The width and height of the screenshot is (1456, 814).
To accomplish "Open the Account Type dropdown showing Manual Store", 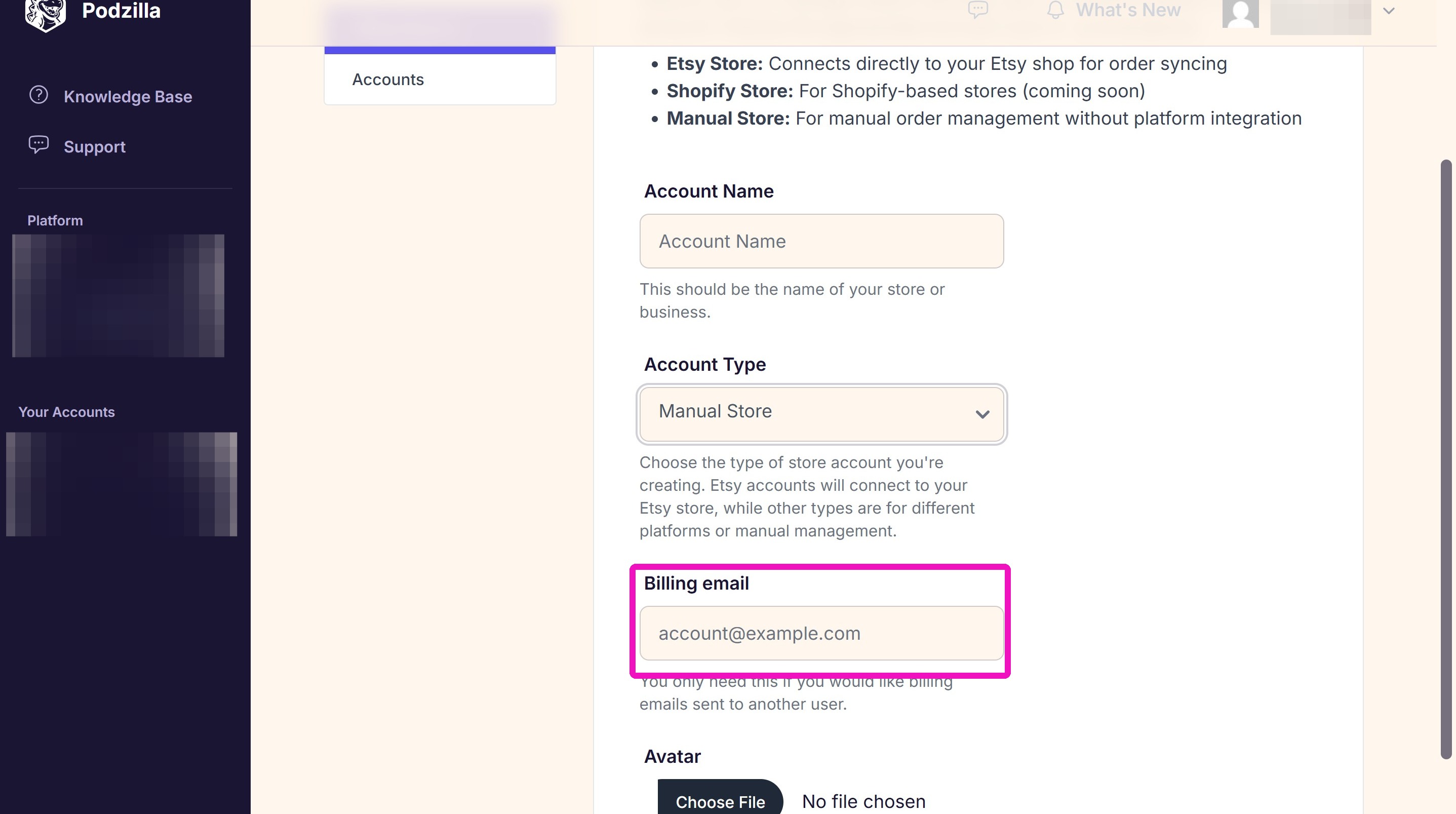I will [821, 414].
